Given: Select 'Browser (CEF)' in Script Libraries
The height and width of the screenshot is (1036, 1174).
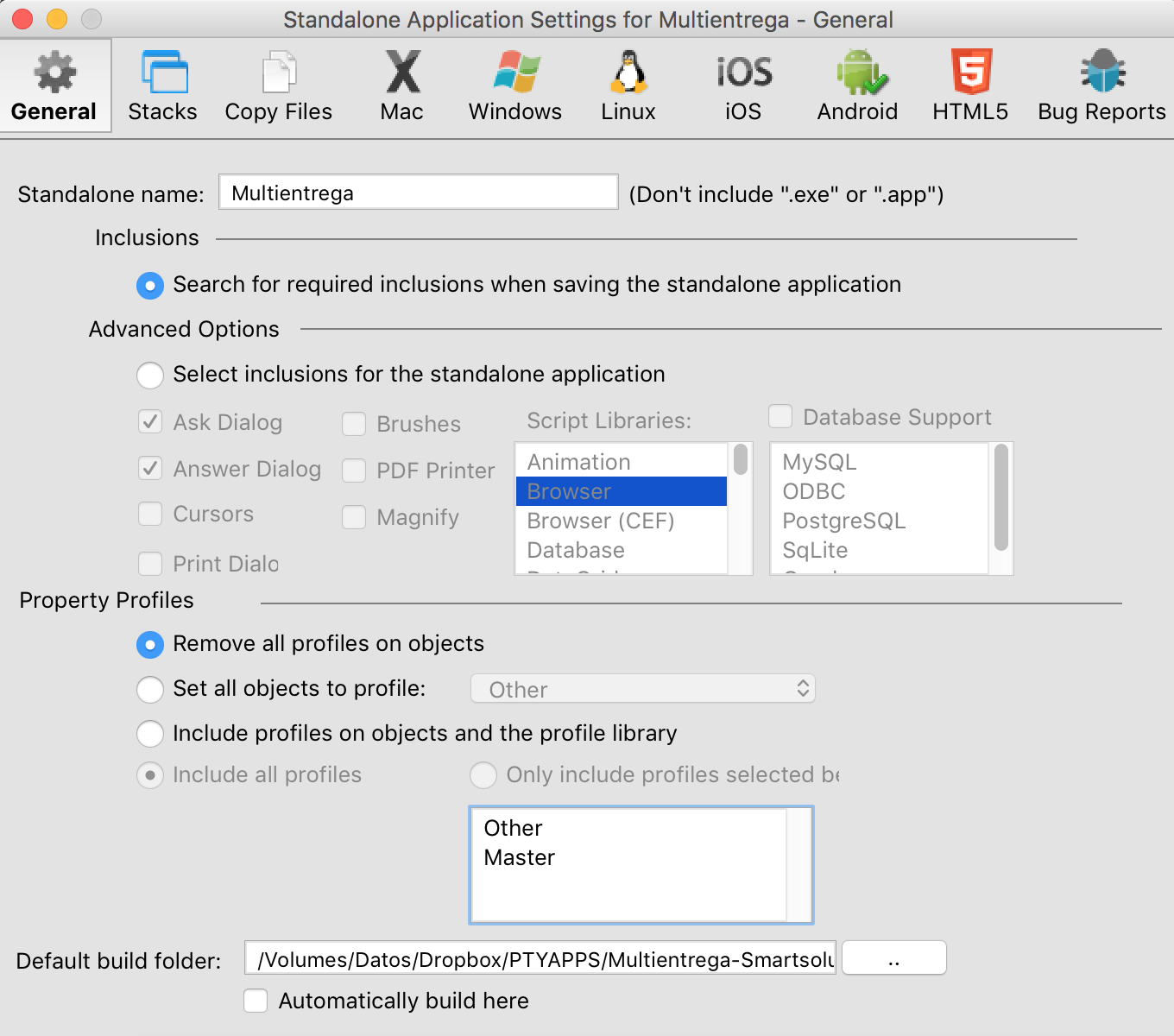Looking at the screenshot, I should 622,521.
